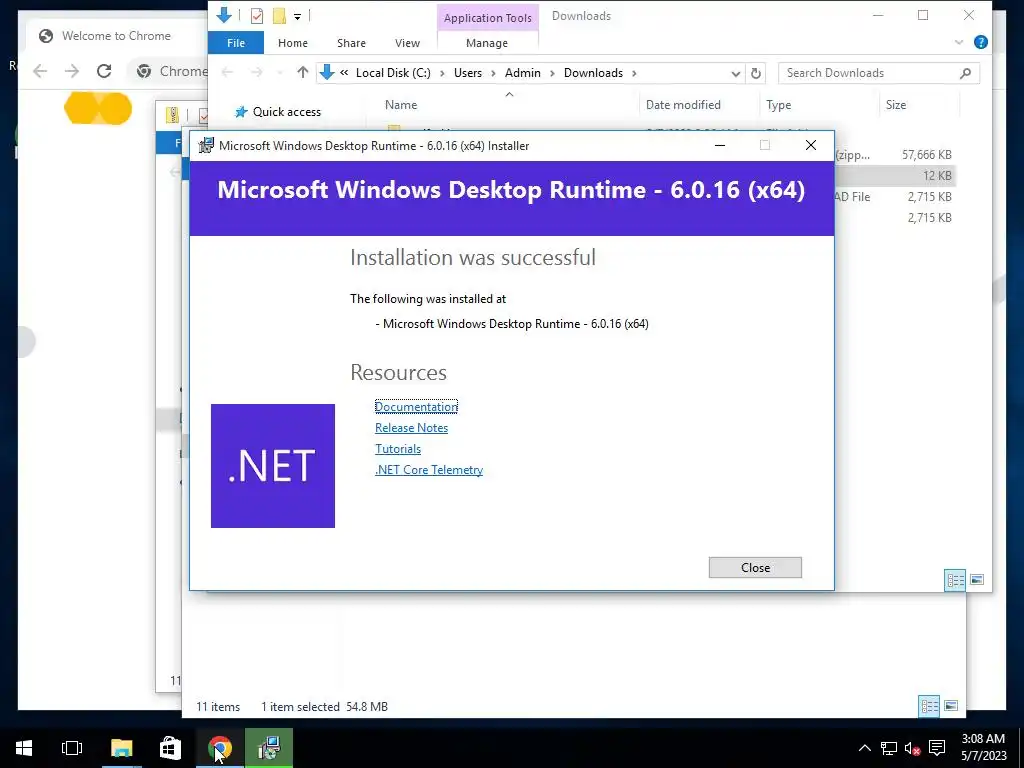Open the Tutorials link
The image size is (1024, 768).
[x=398, y=449]
